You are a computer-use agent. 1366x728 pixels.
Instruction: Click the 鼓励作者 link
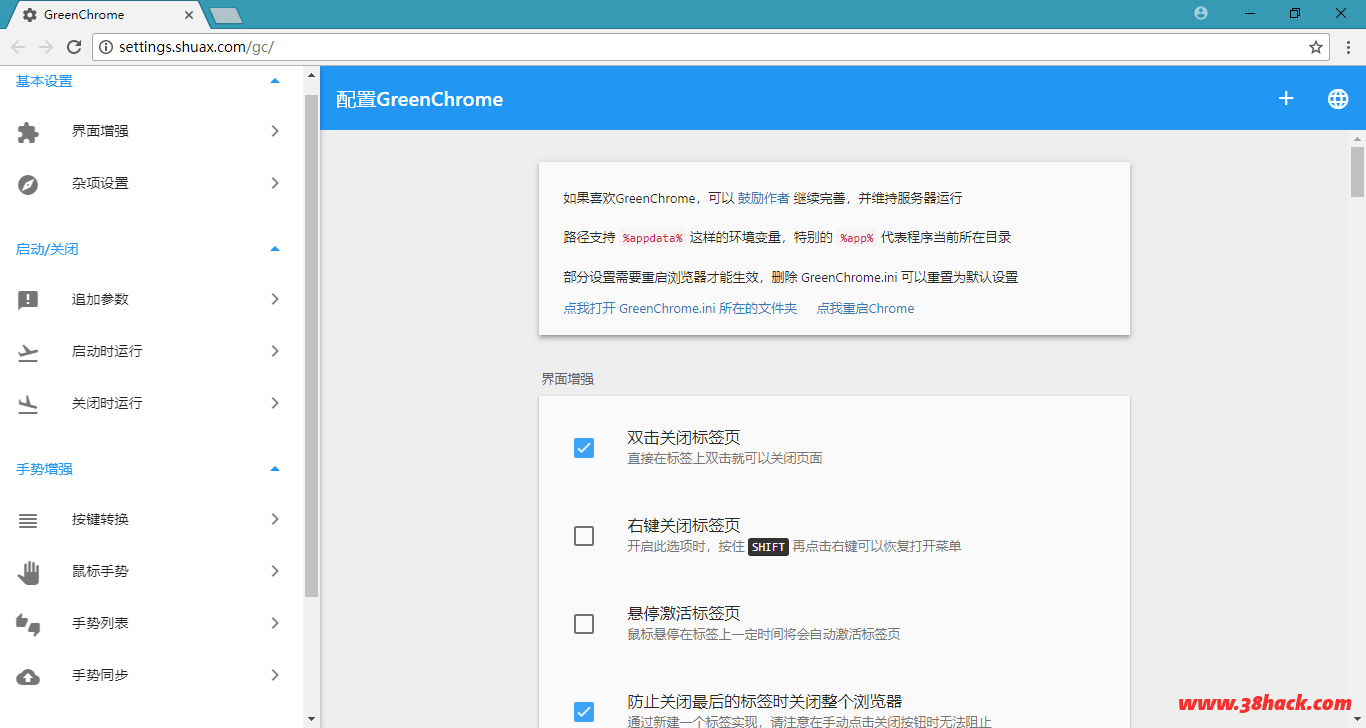[x=763, y=198]
